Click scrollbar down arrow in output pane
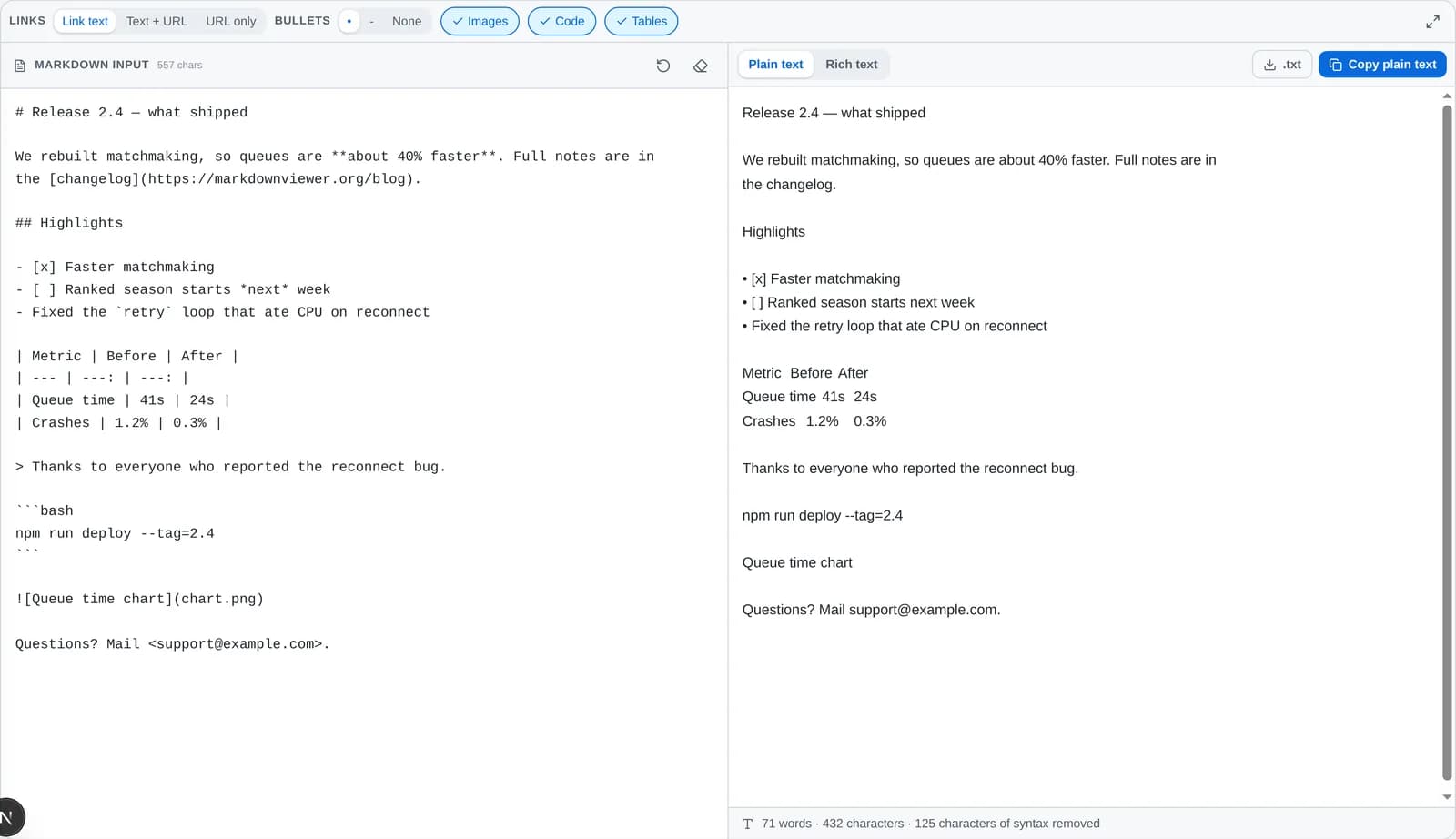The height and width of the screenshot is (839, 1456). click(1447, 797)
